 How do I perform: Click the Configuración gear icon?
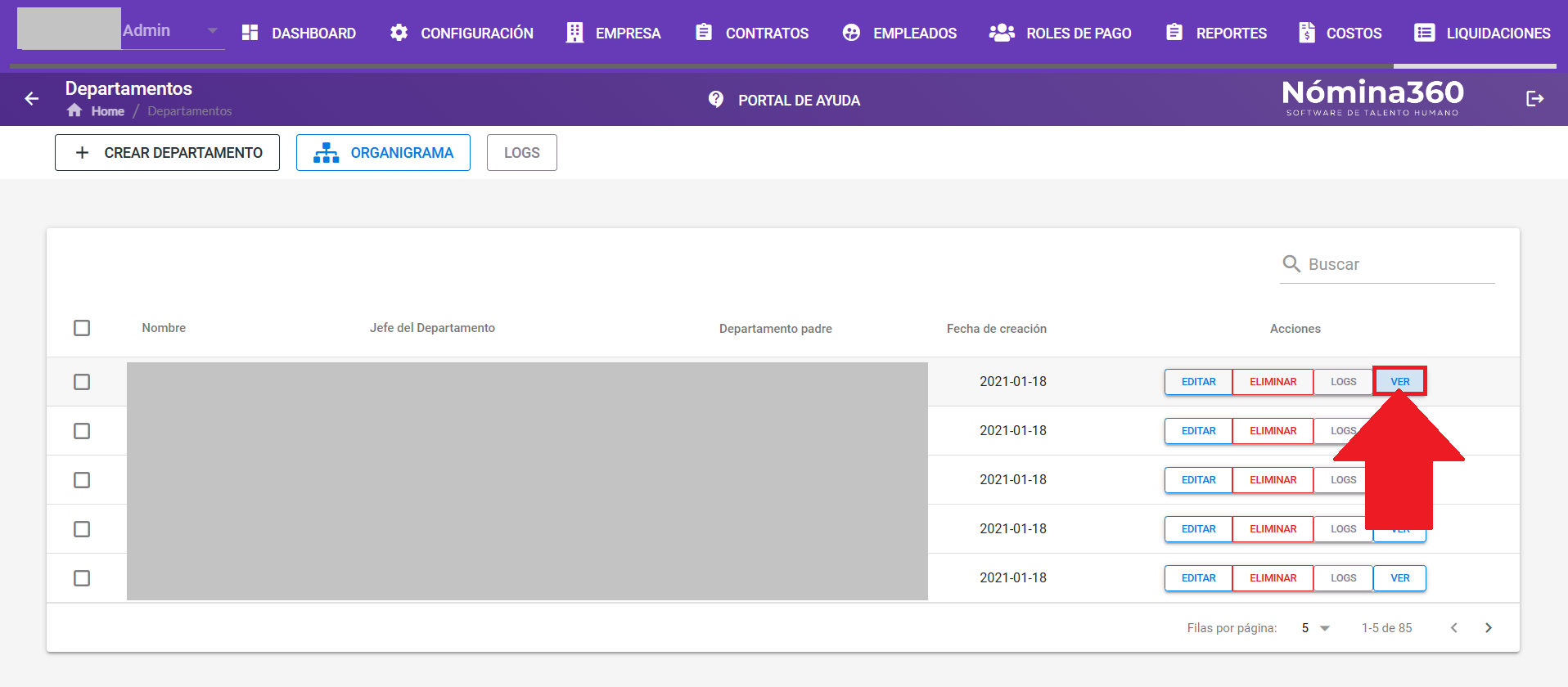coord(399,33)
